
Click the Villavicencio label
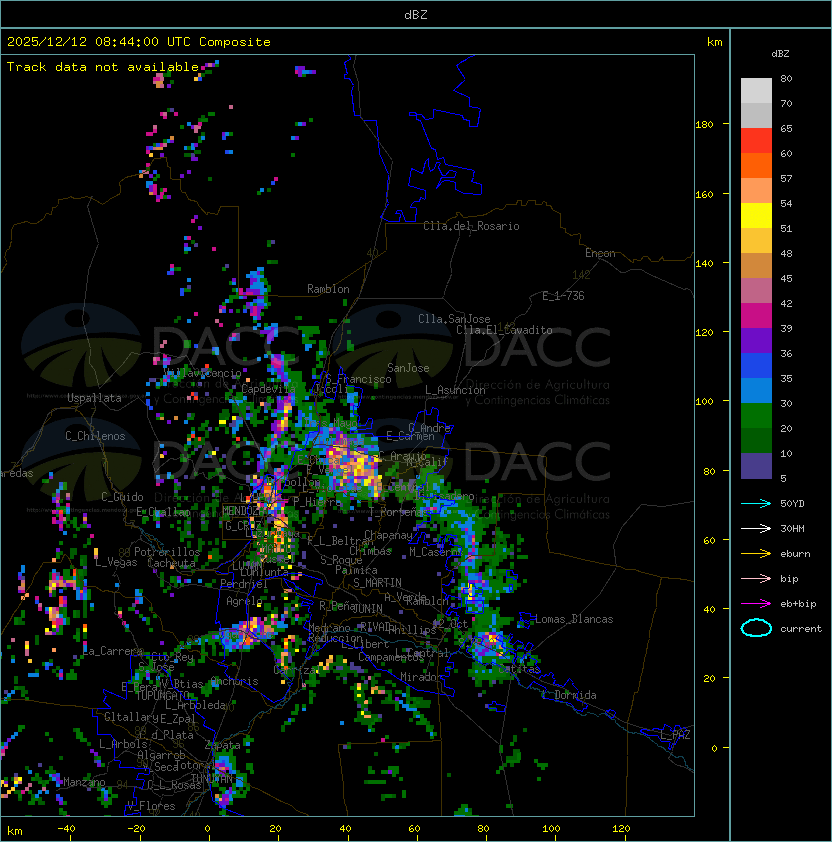202,373
